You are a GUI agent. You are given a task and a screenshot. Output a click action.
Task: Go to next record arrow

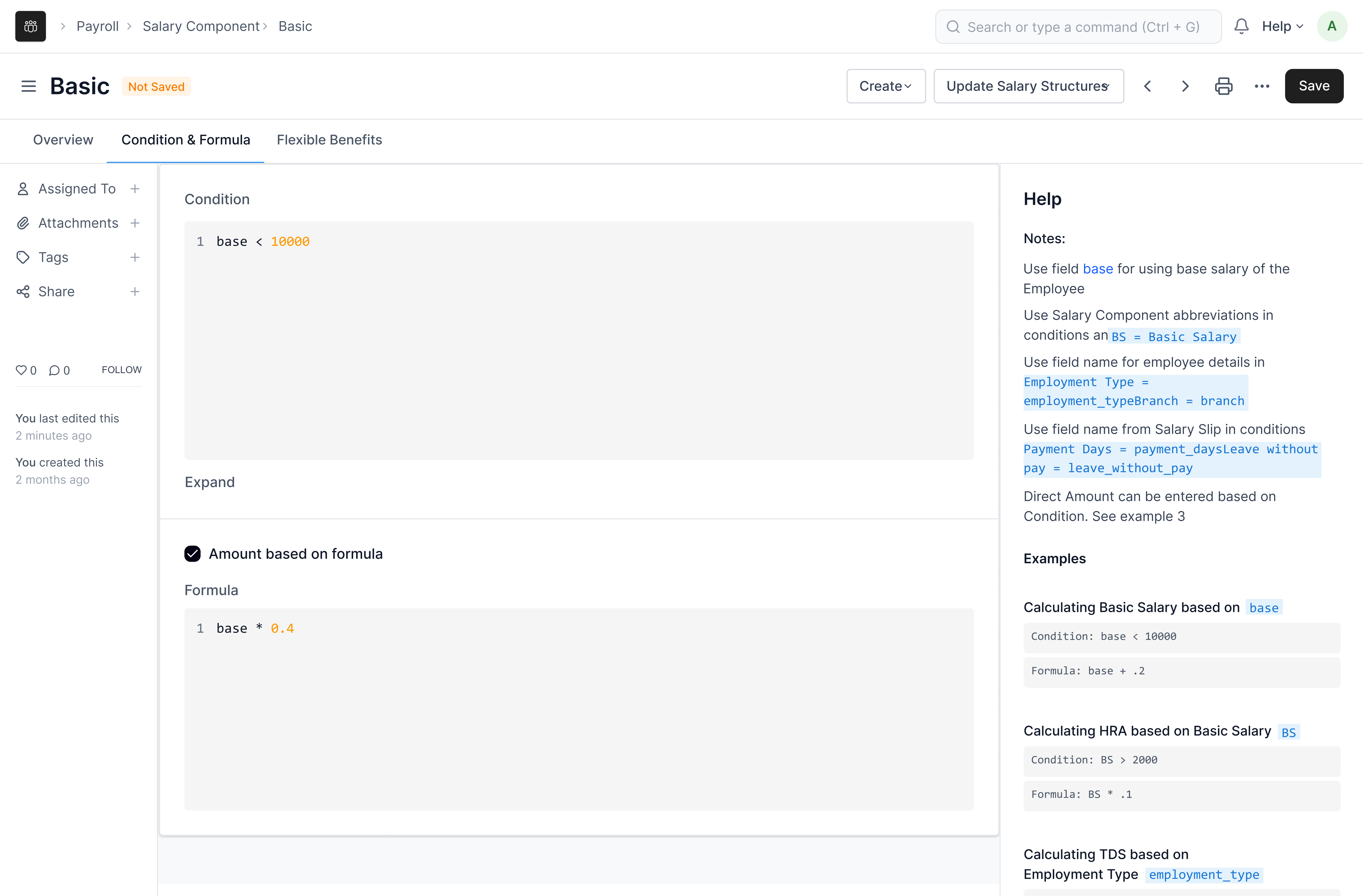click(1185, 86)
